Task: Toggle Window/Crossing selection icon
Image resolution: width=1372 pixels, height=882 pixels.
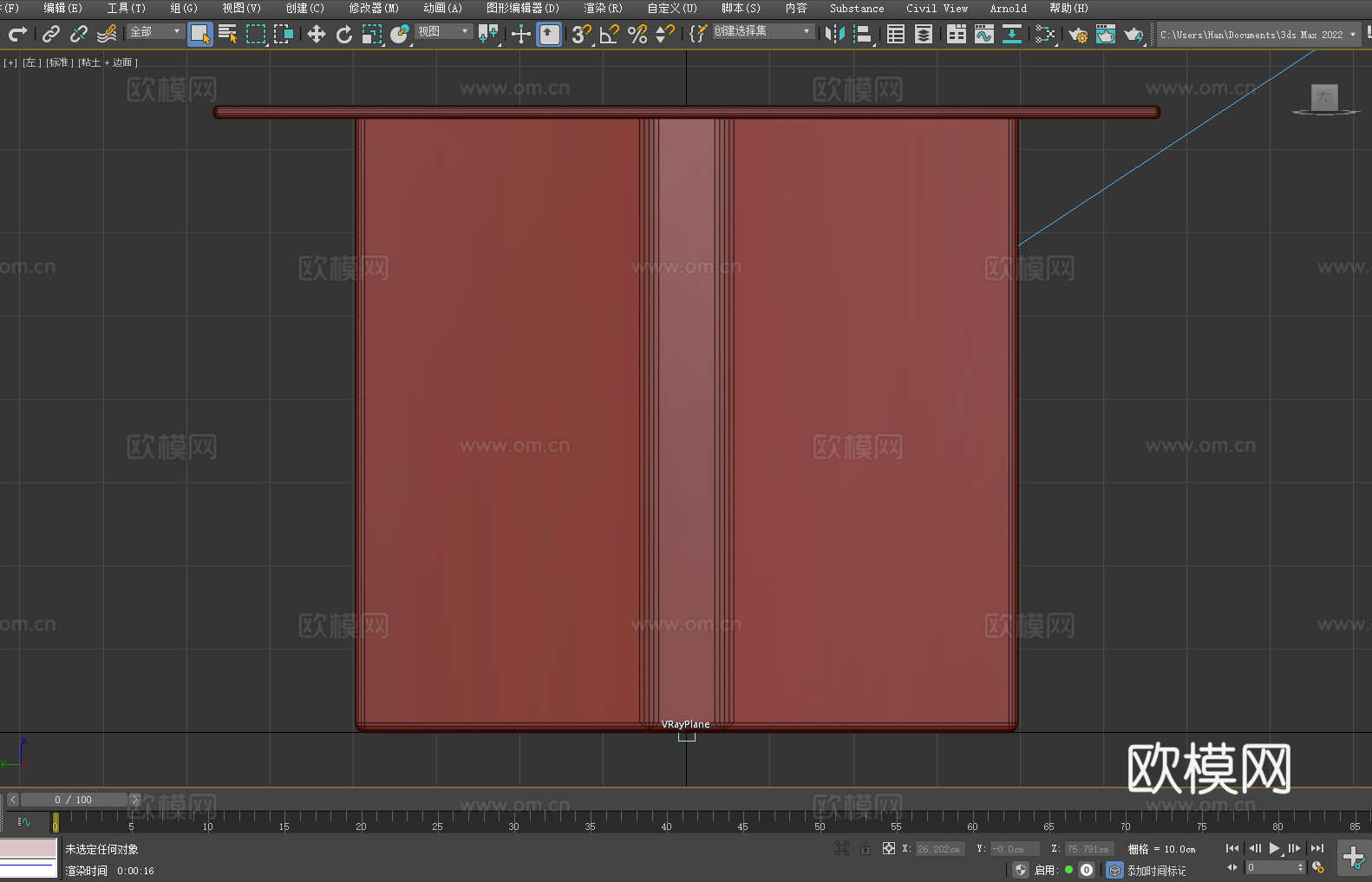Action: click(284, 34)
